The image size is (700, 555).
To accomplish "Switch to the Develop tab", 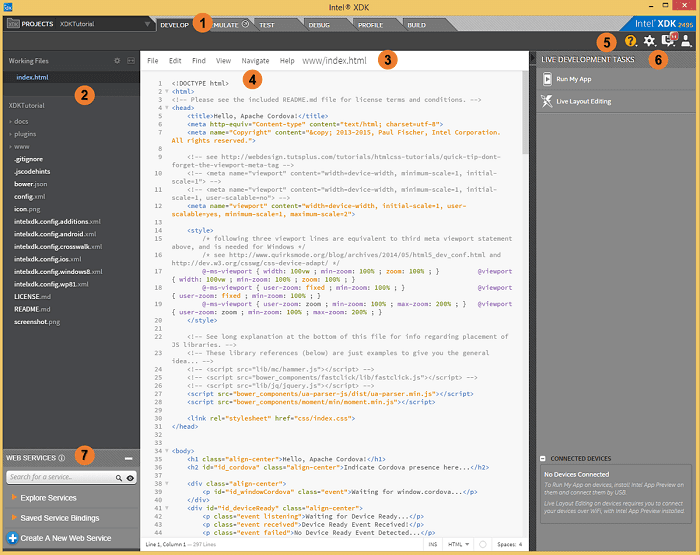I will [x=175, y=25].
